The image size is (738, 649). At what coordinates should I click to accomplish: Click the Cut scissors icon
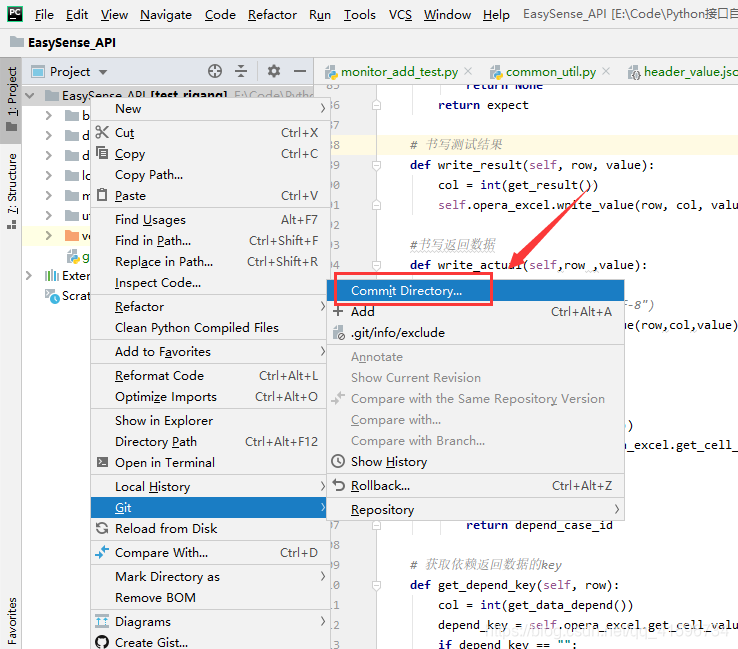click(x=102, y=132)
